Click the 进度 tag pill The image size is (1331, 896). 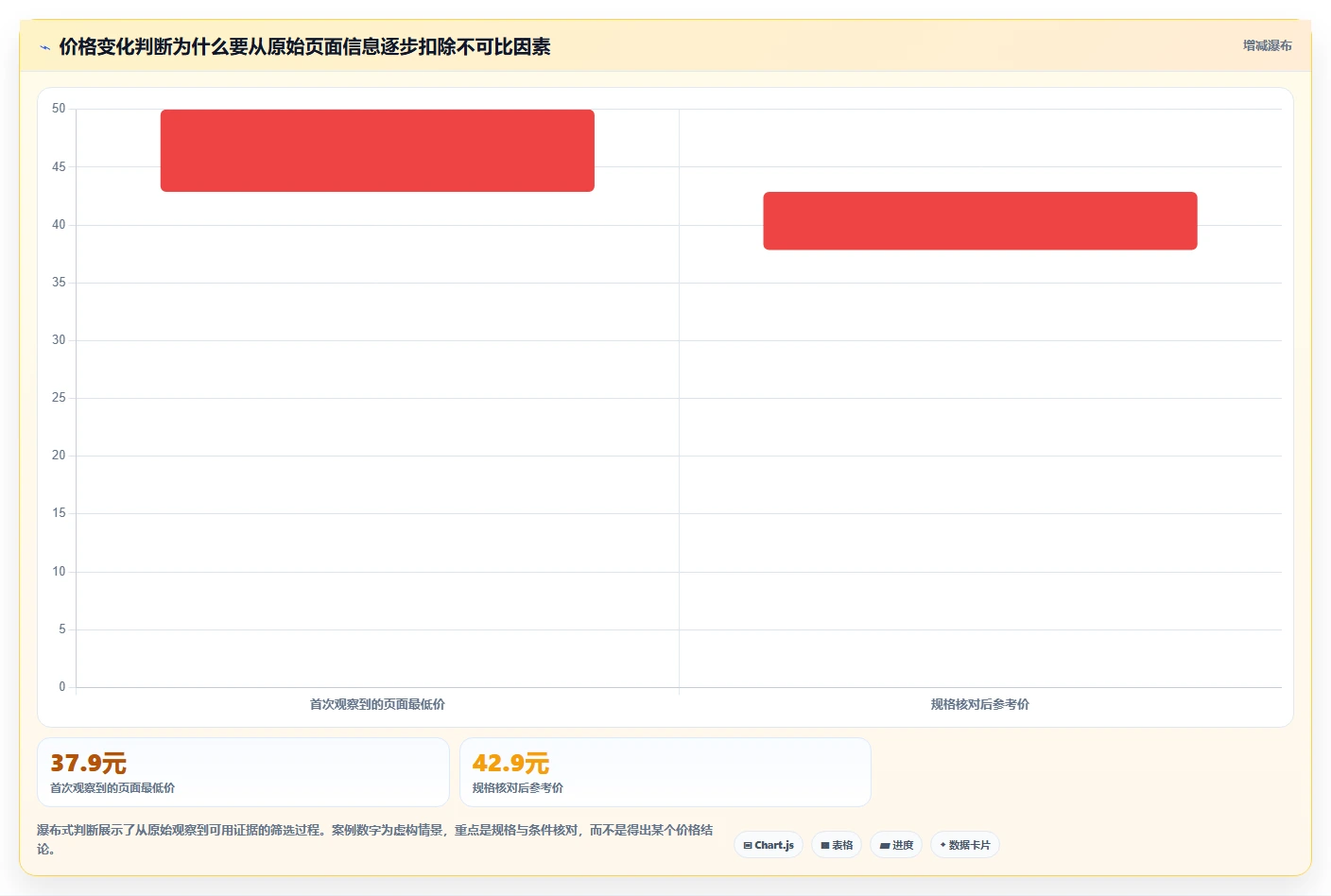(x=896, y=845)
